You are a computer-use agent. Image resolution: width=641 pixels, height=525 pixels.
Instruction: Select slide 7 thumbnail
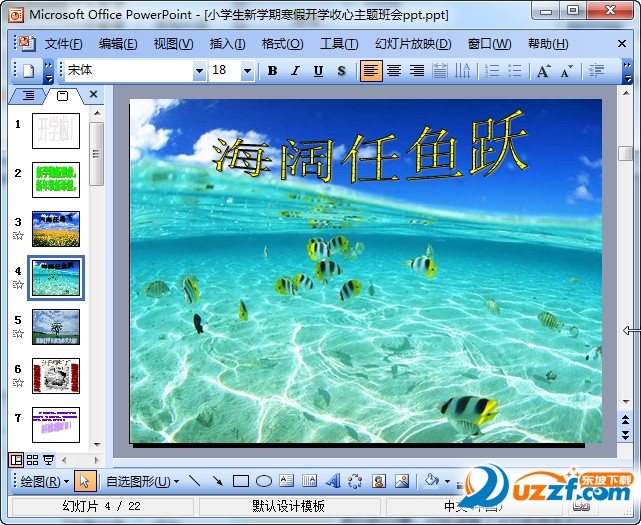click(56, 425)
